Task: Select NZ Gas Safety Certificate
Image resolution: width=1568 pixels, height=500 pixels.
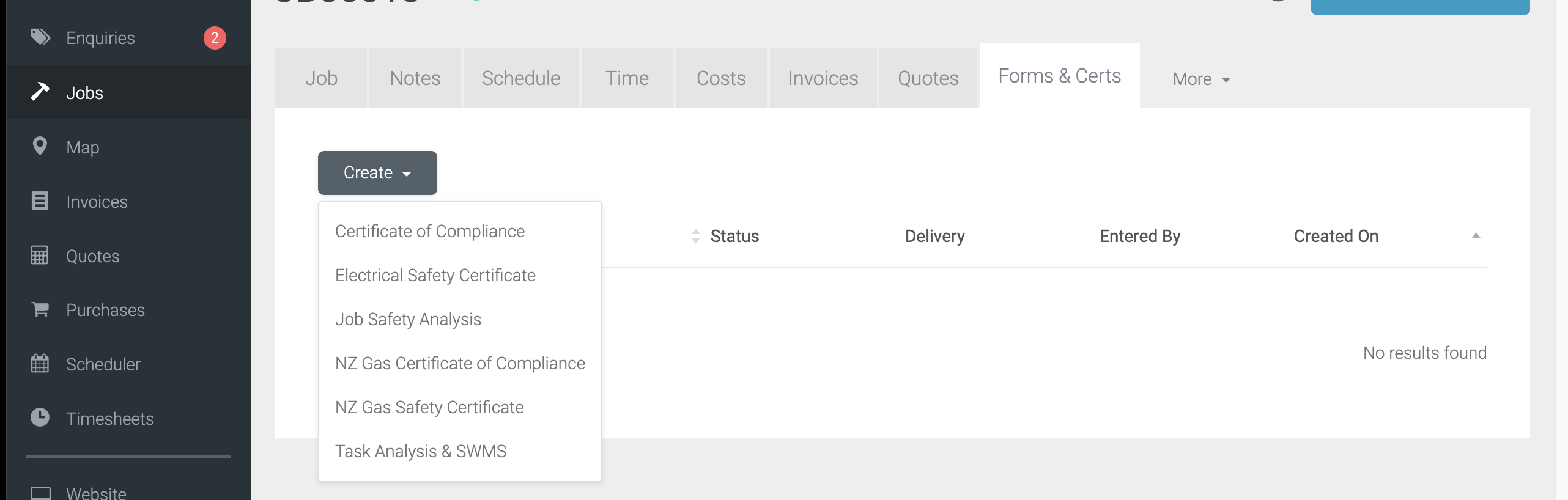Action: 429,407
